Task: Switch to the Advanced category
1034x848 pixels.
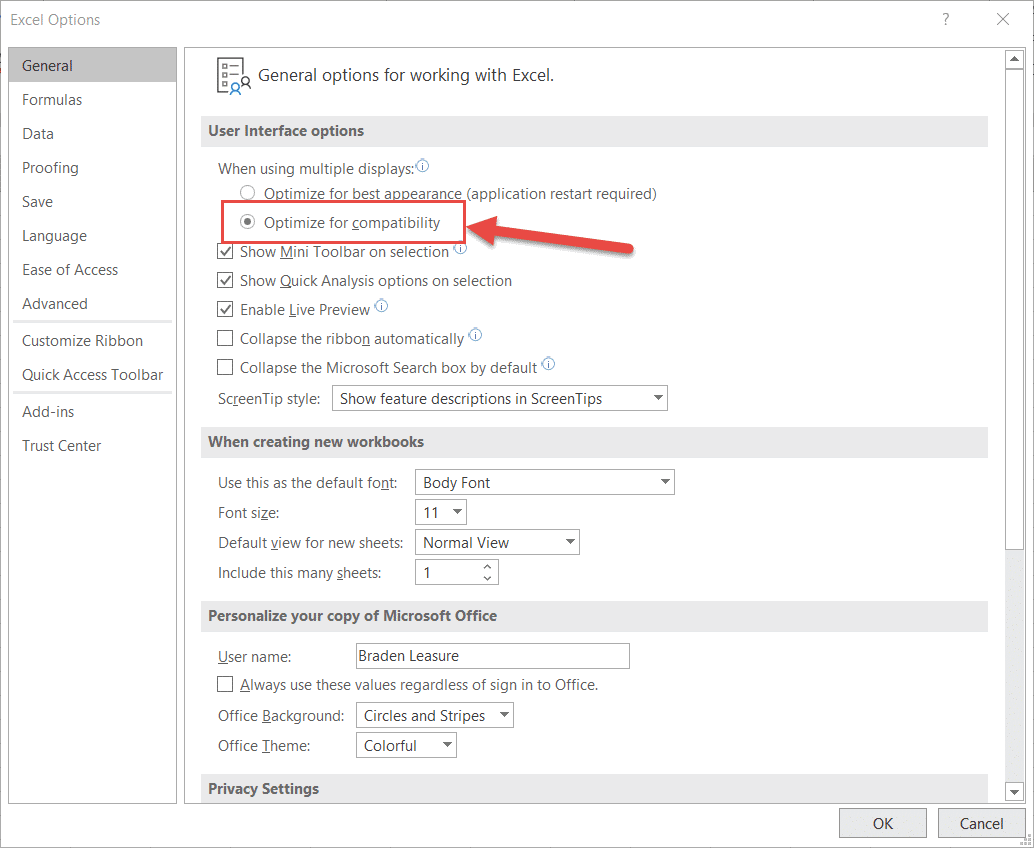Action: pos(92,303)
